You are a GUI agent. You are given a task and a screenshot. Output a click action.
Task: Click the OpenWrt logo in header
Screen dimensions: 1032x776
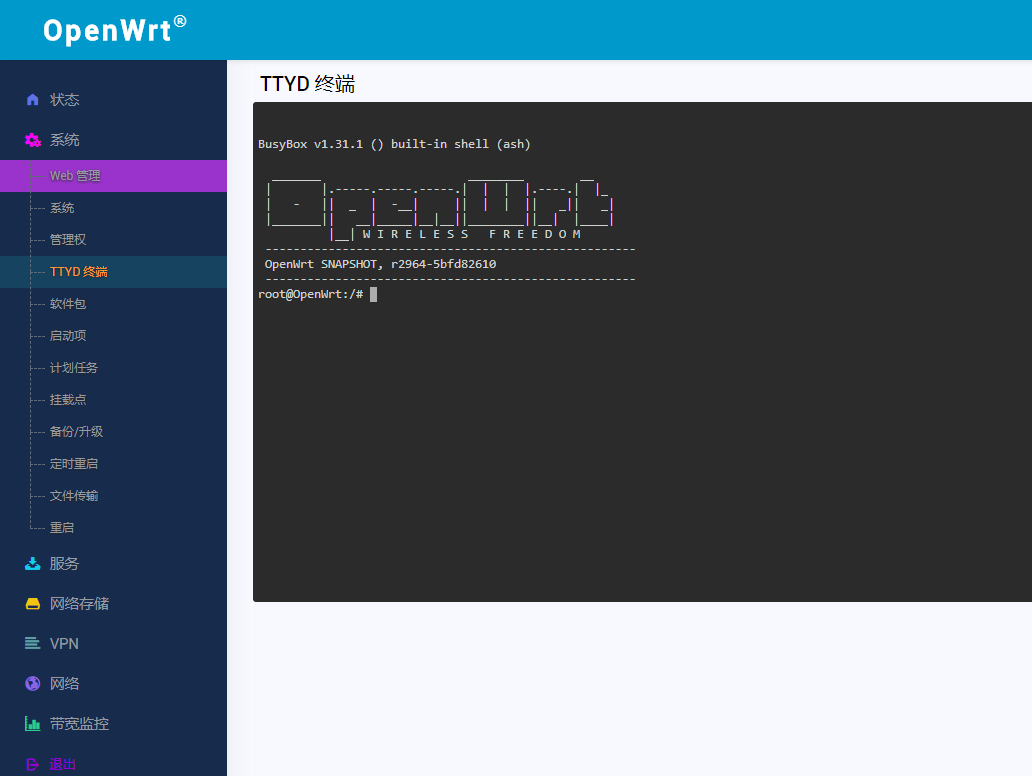(115, 30)
